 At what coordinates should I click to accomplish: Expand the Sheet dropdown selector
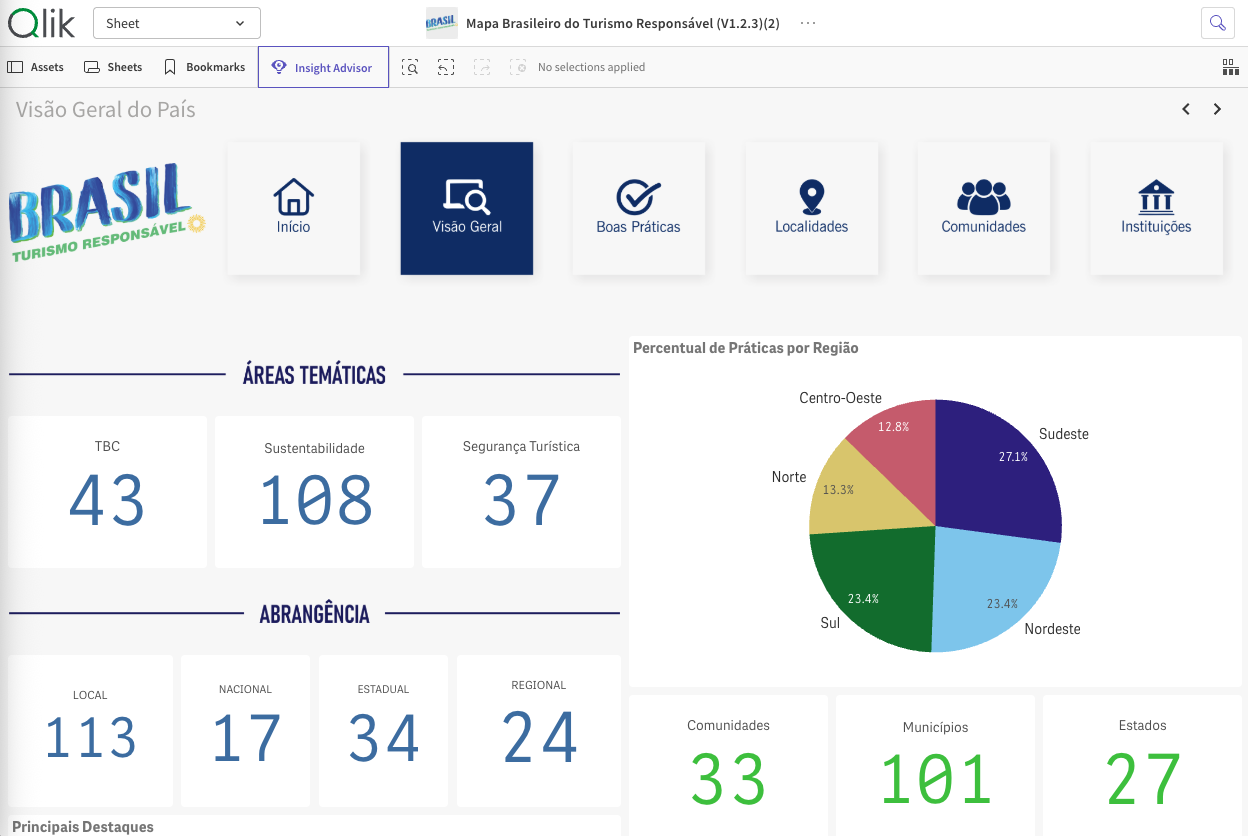tap(176, 23)
